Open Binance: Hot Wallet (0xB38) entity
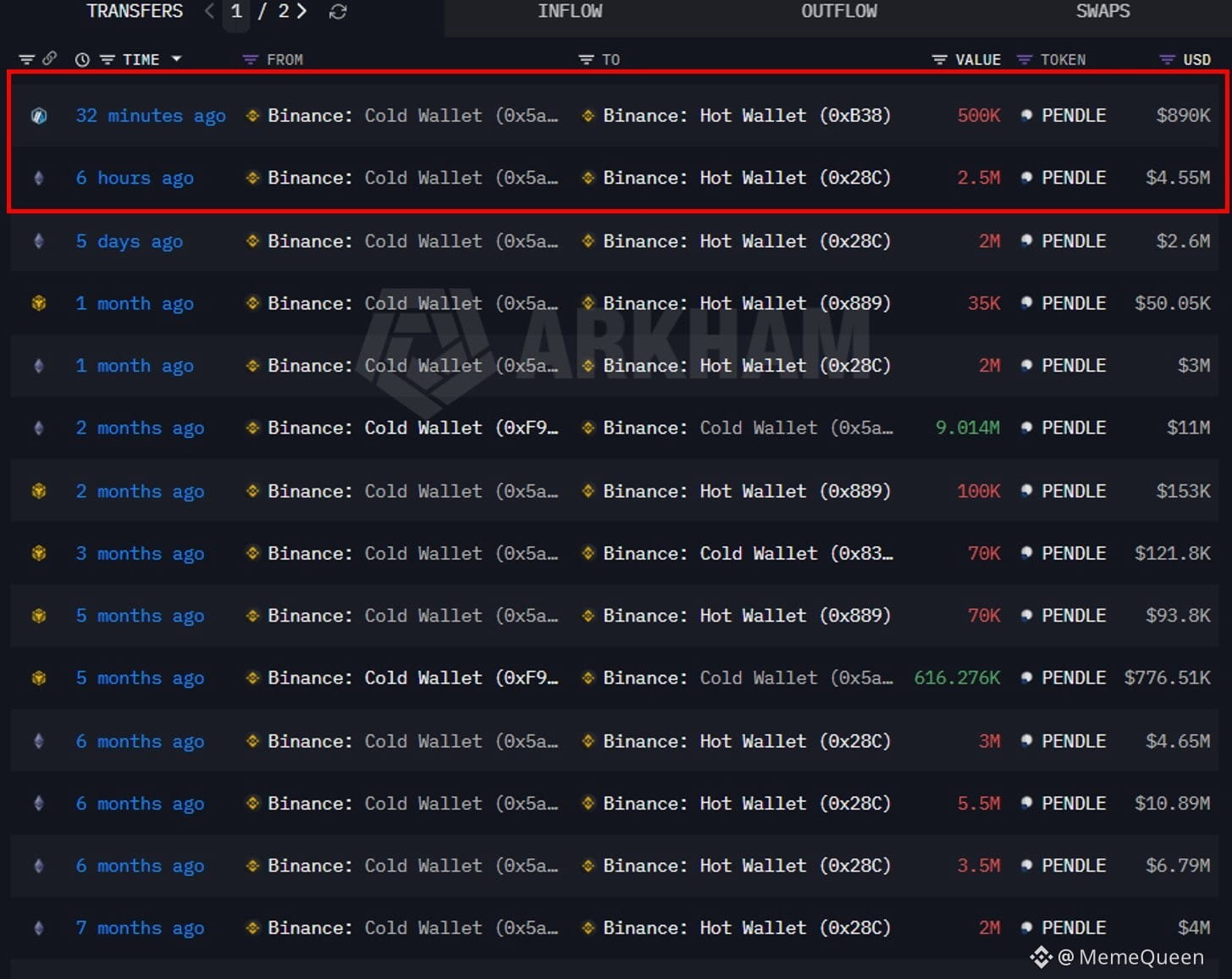Viewport: 1232px width, 979px height. (x=747, y=116)
